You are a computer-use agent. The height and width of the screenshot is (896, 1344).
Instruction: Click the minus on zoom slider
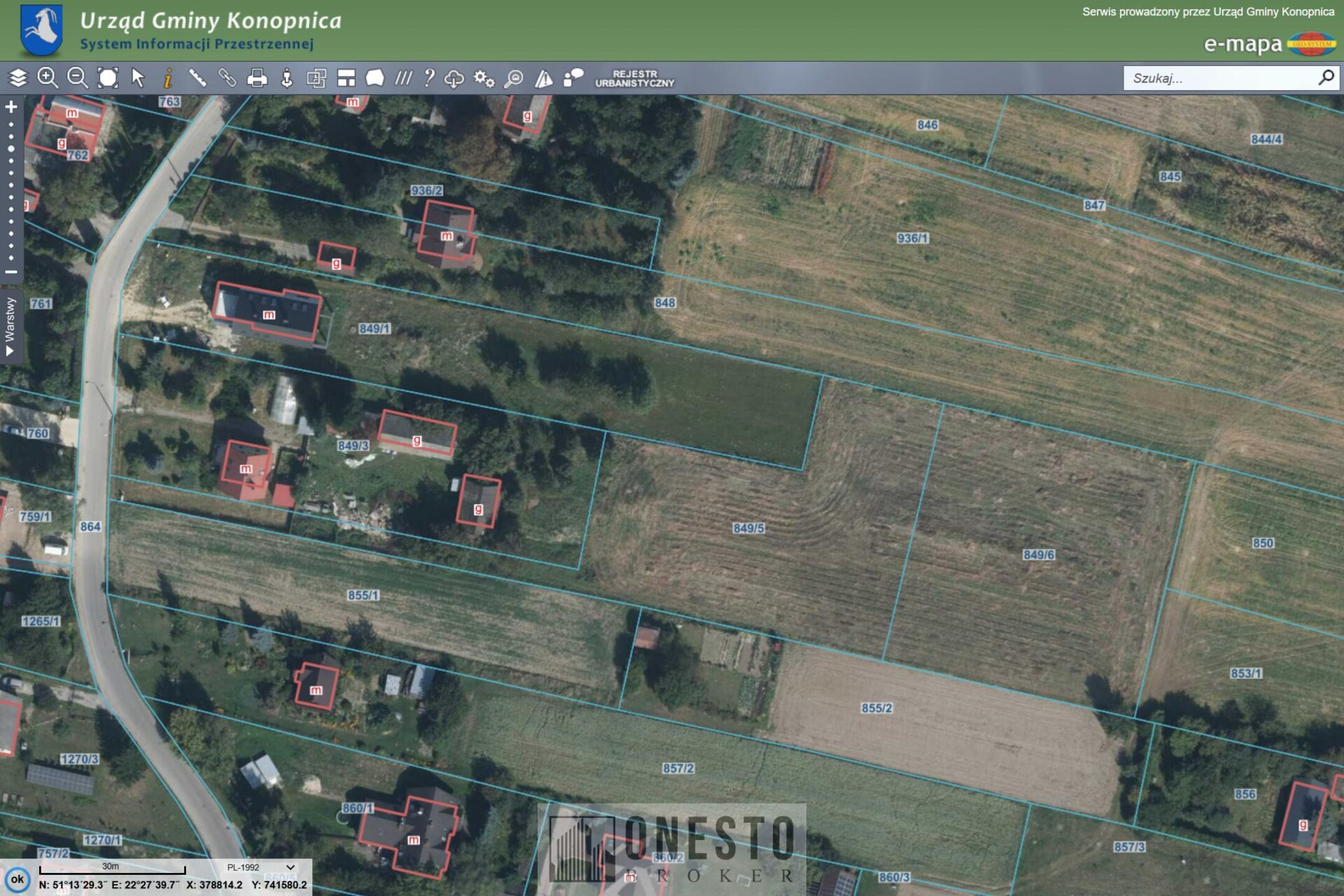(11, 272)
